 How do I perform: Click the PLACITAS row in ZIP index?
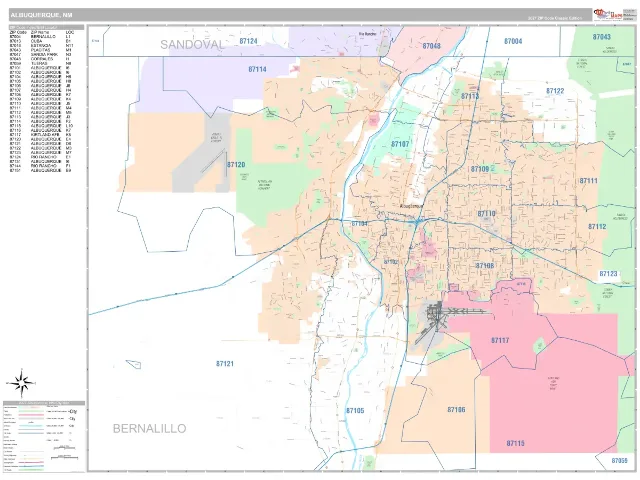coord(42,50)
